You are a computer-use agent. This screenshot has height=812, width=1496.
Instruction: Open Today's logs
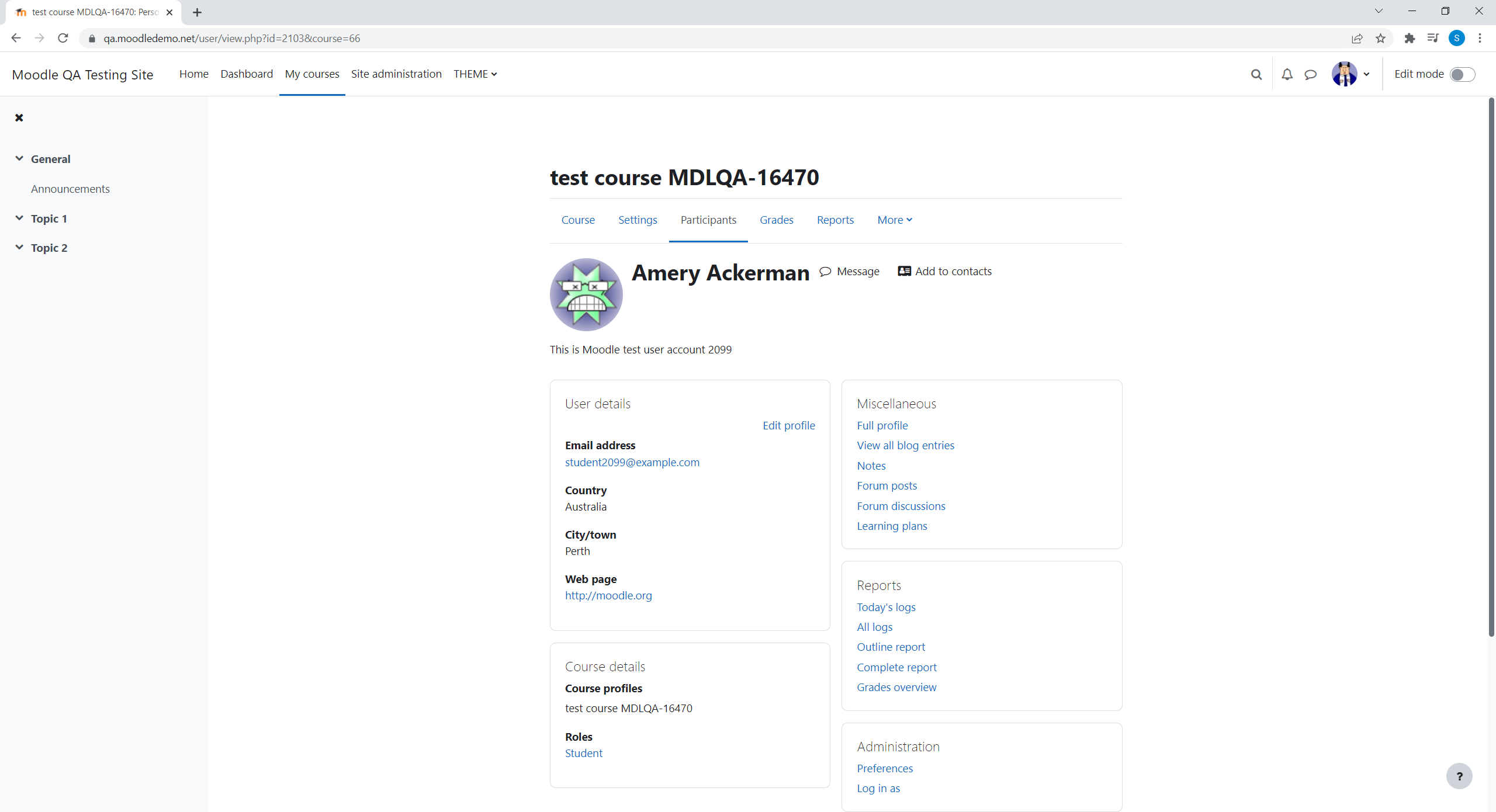pyautogui.click(x=886, y=607)
